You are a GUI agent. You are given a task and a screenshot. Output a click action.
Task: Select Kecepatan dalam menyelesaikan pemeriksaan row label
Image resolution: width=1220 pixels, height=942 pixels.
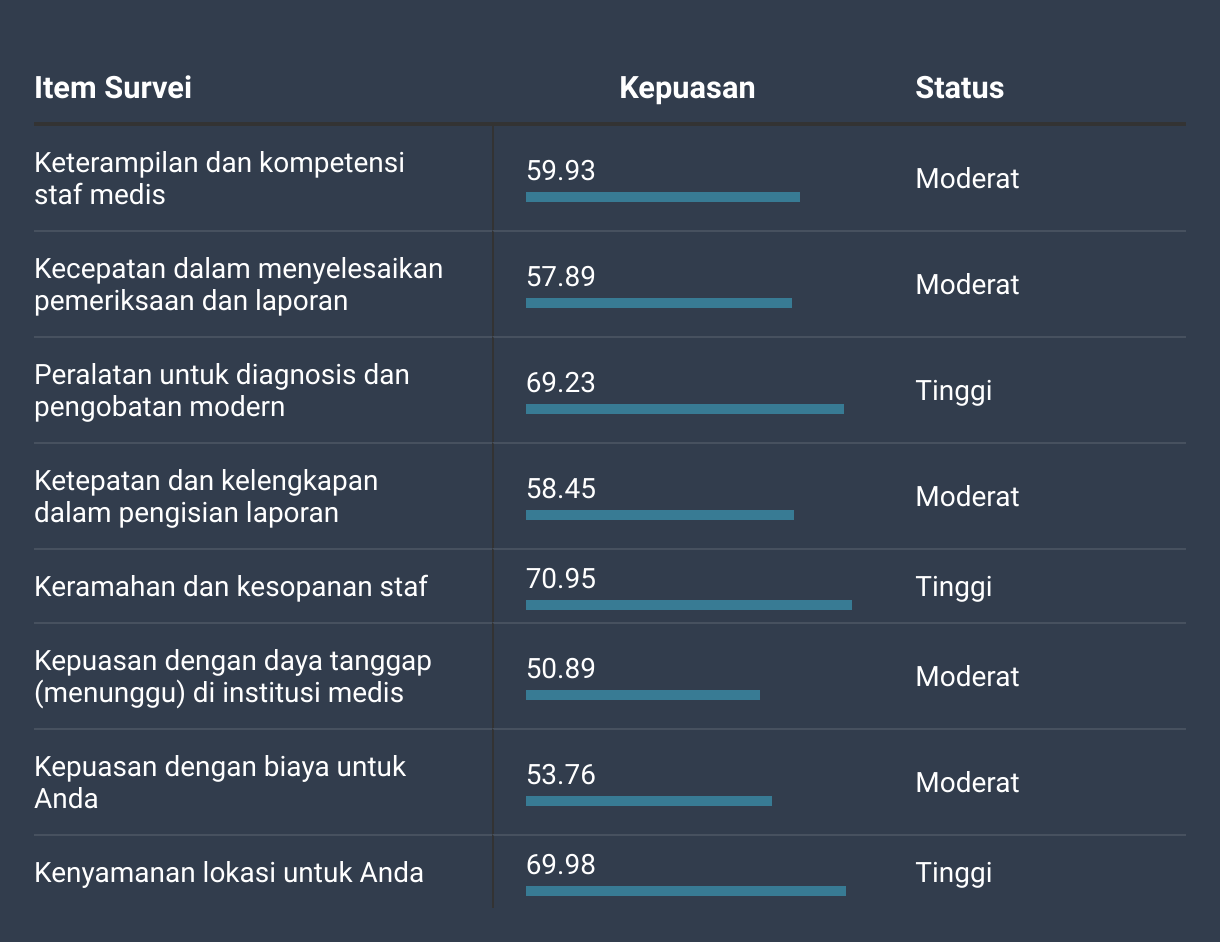click(238, 284)
